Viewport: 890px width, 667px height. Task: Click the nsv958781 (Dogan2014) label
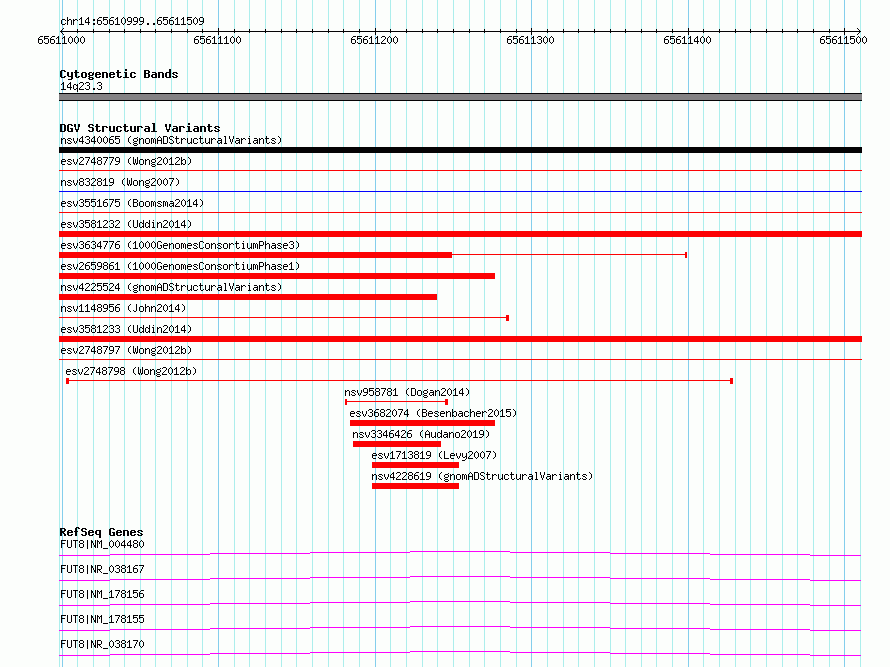coord(407,392)
